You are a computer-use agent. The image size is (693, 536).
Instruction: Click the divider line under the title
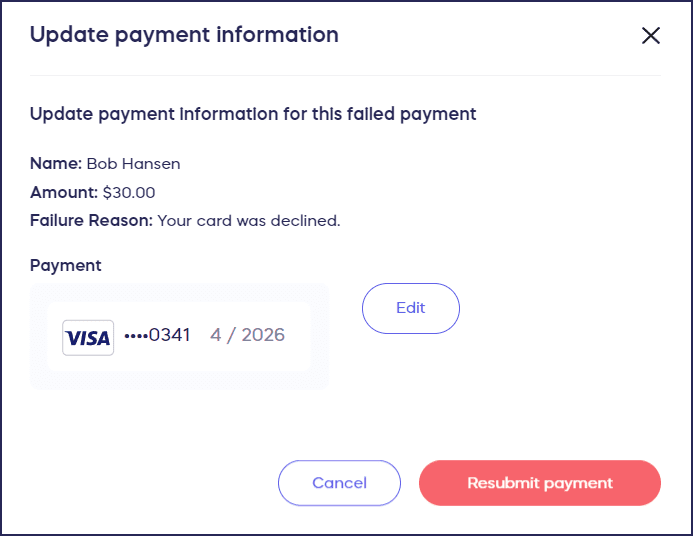(x=345, y=75)
